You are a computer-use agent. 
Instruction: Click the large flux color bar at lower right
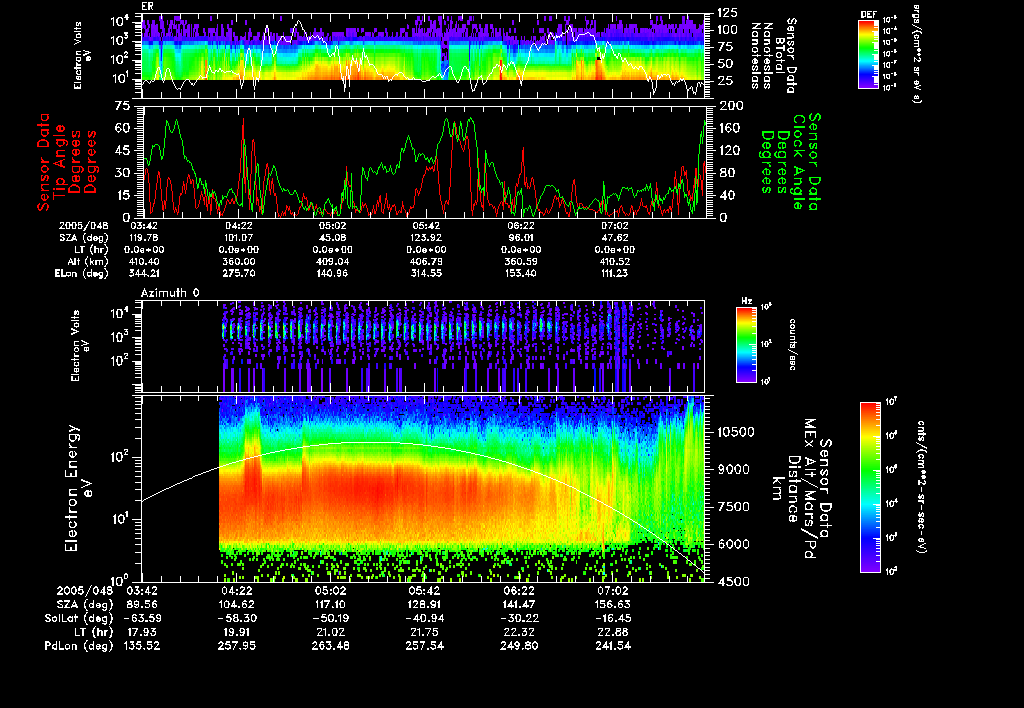869,487
